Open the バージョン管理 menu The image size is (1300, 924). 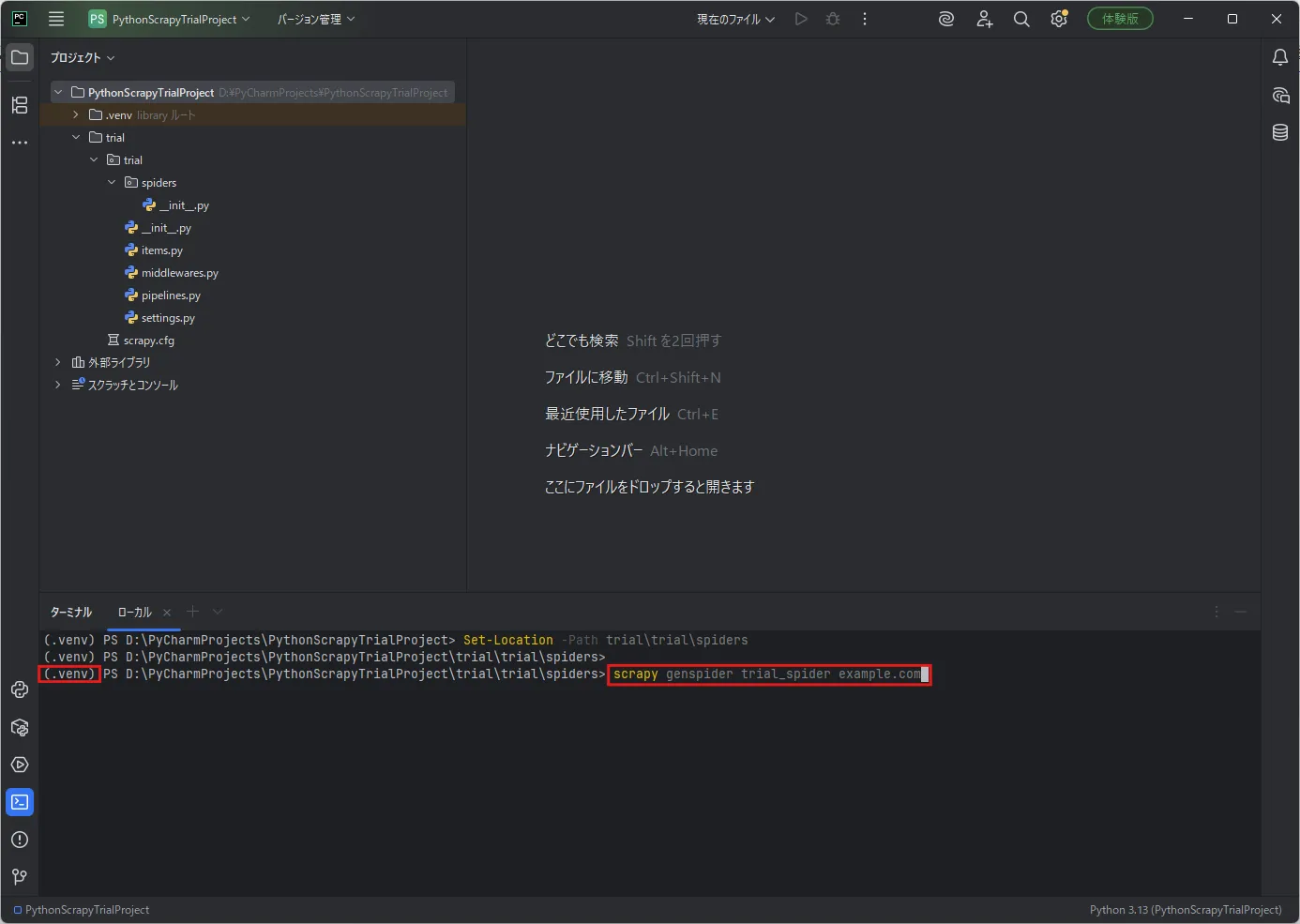(x=316, y=19)
